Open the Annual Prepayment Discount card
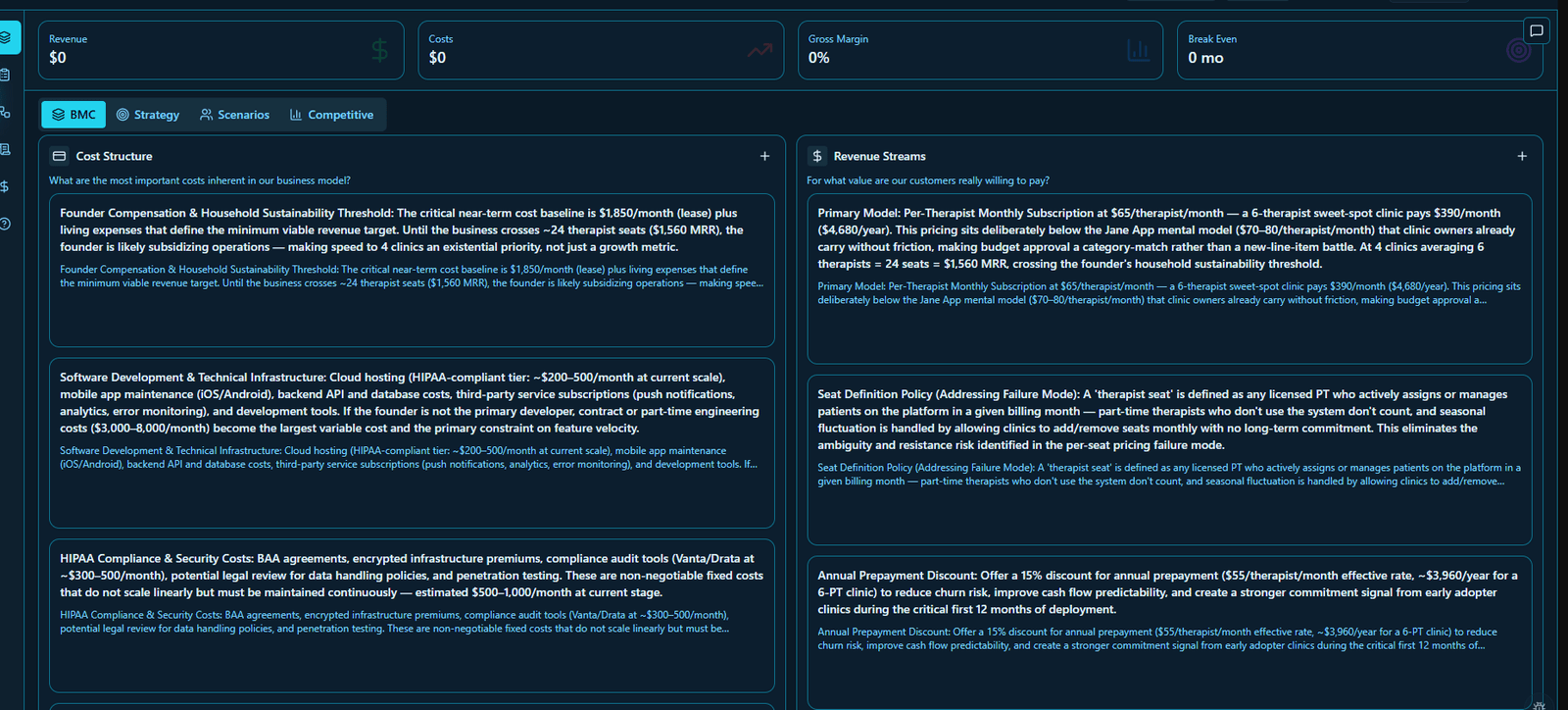 [1169, 633]
